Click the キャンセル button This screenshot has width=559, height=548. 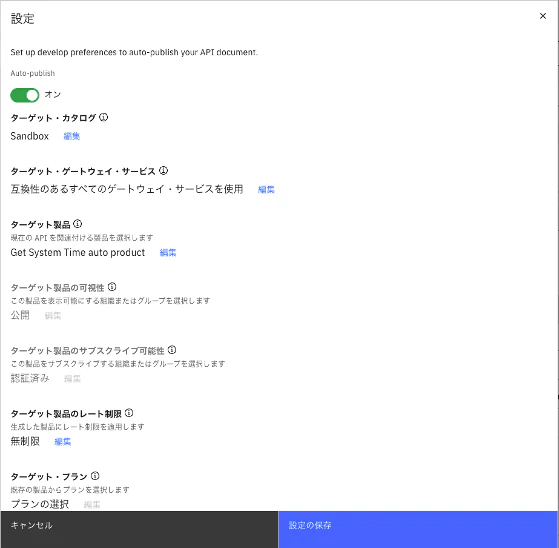pos(139,529)
